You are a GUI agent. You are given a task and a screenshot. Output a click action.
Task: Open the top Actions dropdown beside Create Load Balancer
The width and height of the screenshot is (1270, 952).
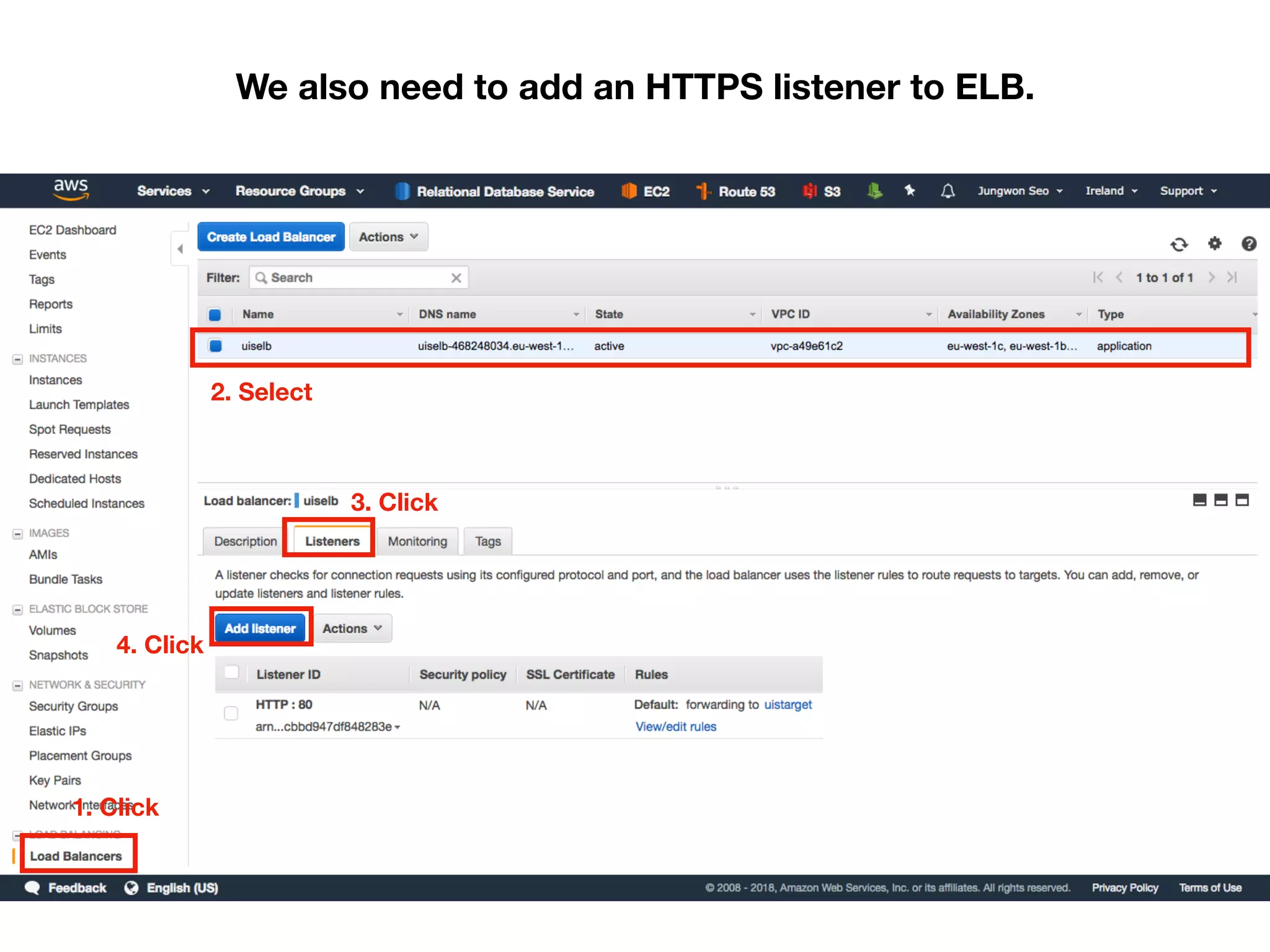click(x=389, y=237)
